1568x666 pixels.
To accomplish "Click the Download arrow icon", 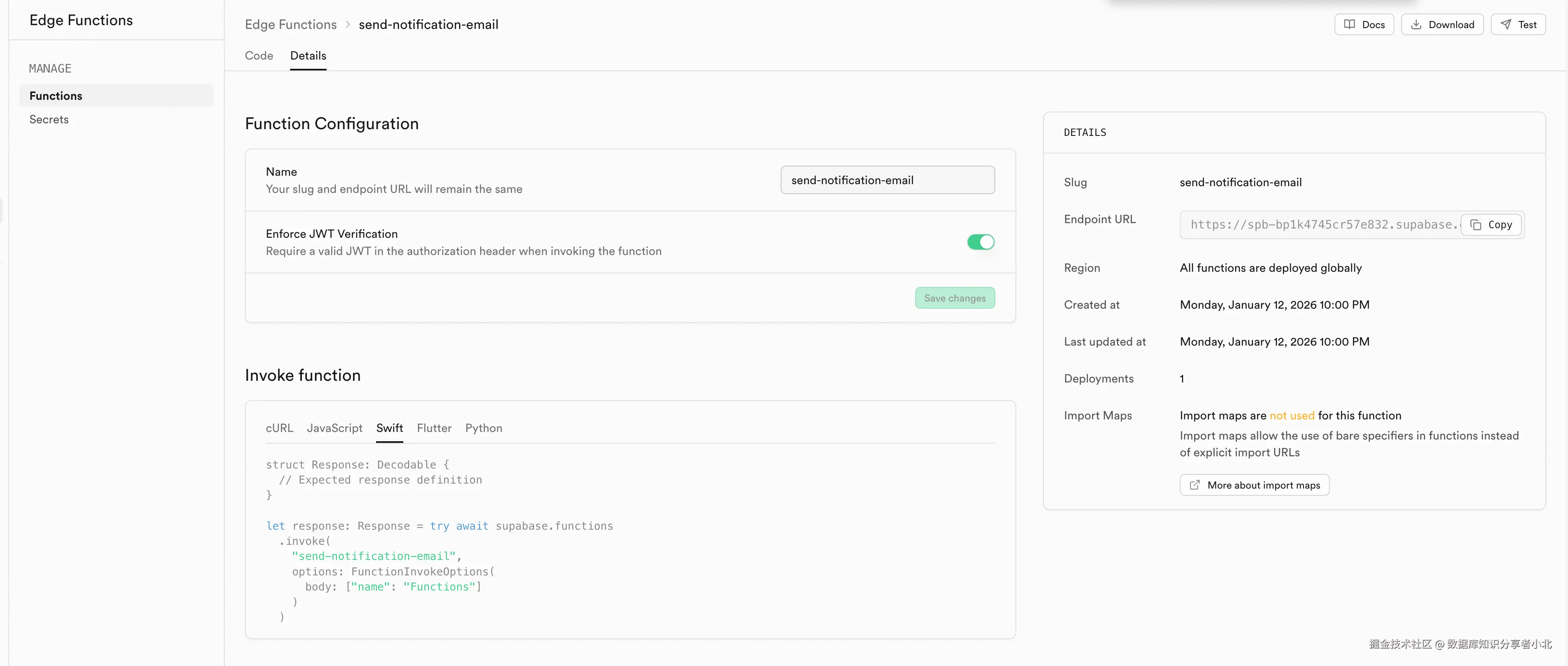I will click(x=1416, y=24).
